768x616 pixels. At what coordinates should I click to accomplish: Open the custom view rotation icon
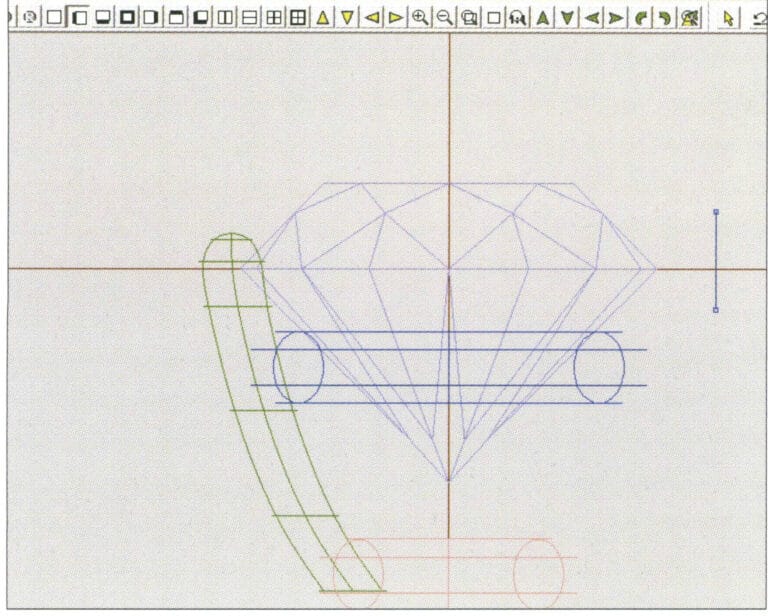(x=690, y=18)
